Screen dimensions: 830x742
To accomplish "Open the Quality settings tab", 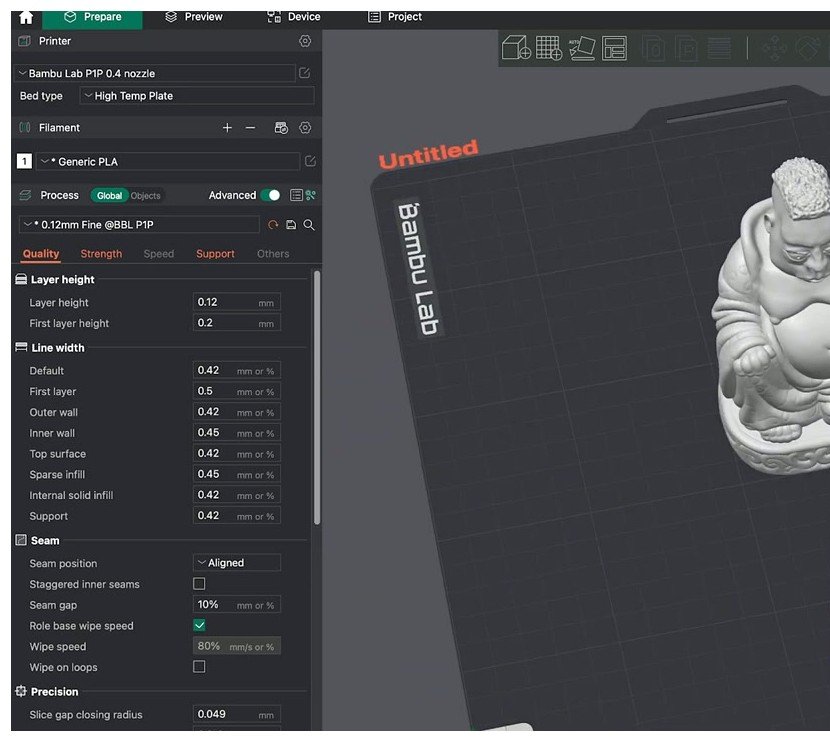I will pos(41,254).
